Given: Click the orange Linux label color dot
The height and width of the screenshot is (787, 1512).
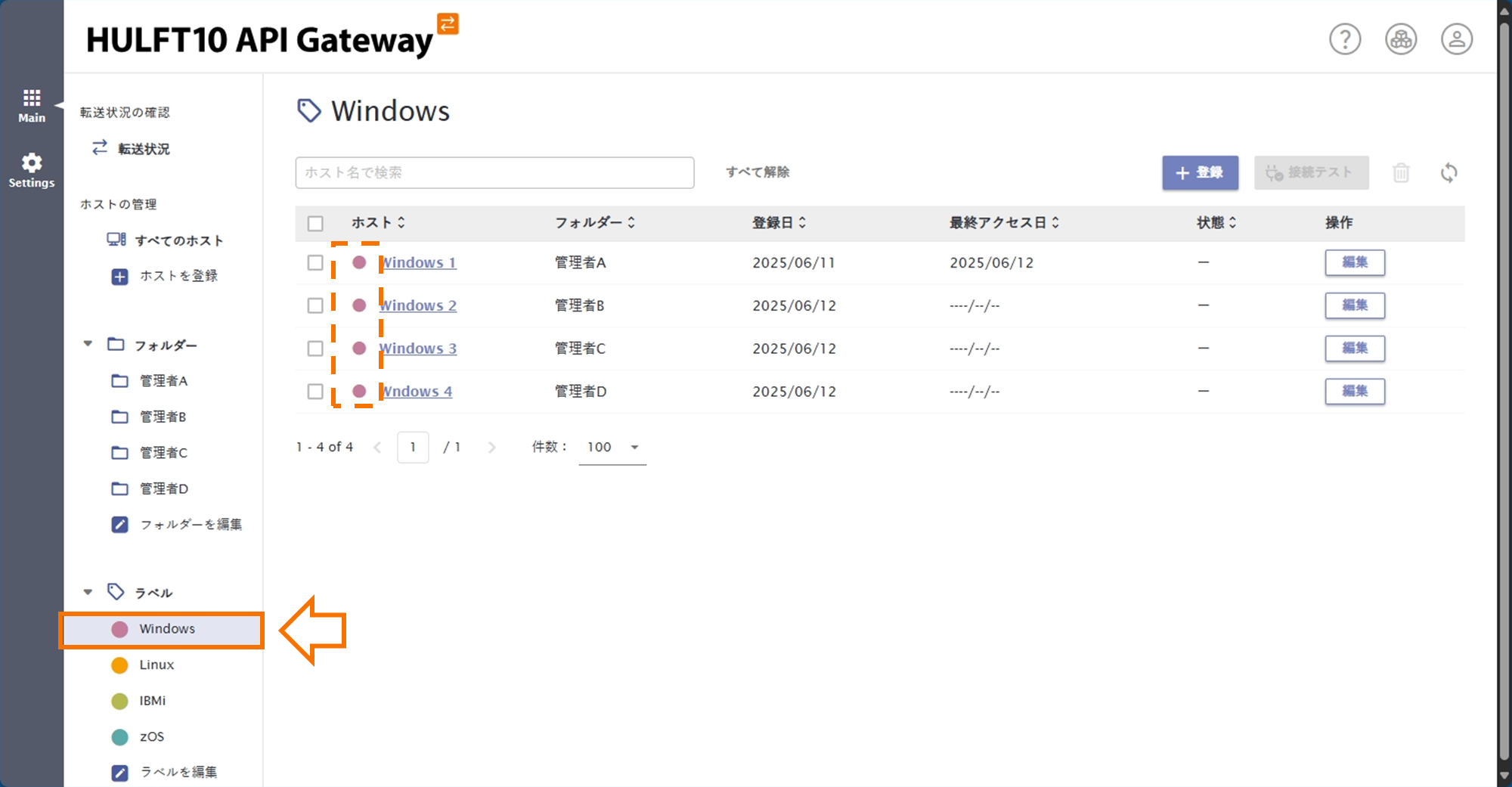Looking at the screenshot, I should pyautogui.click(x=119, y=665).
